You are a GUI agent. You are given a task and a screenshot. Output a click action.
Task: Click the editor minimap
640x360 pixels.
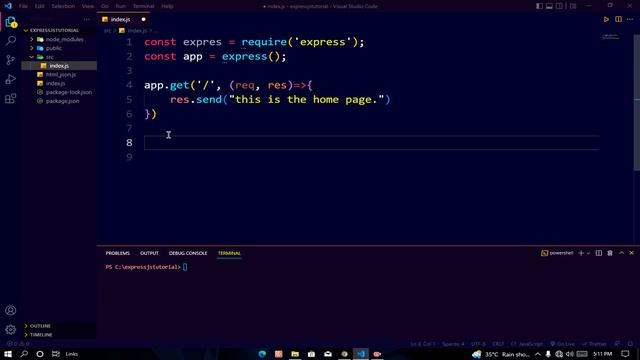610,37
